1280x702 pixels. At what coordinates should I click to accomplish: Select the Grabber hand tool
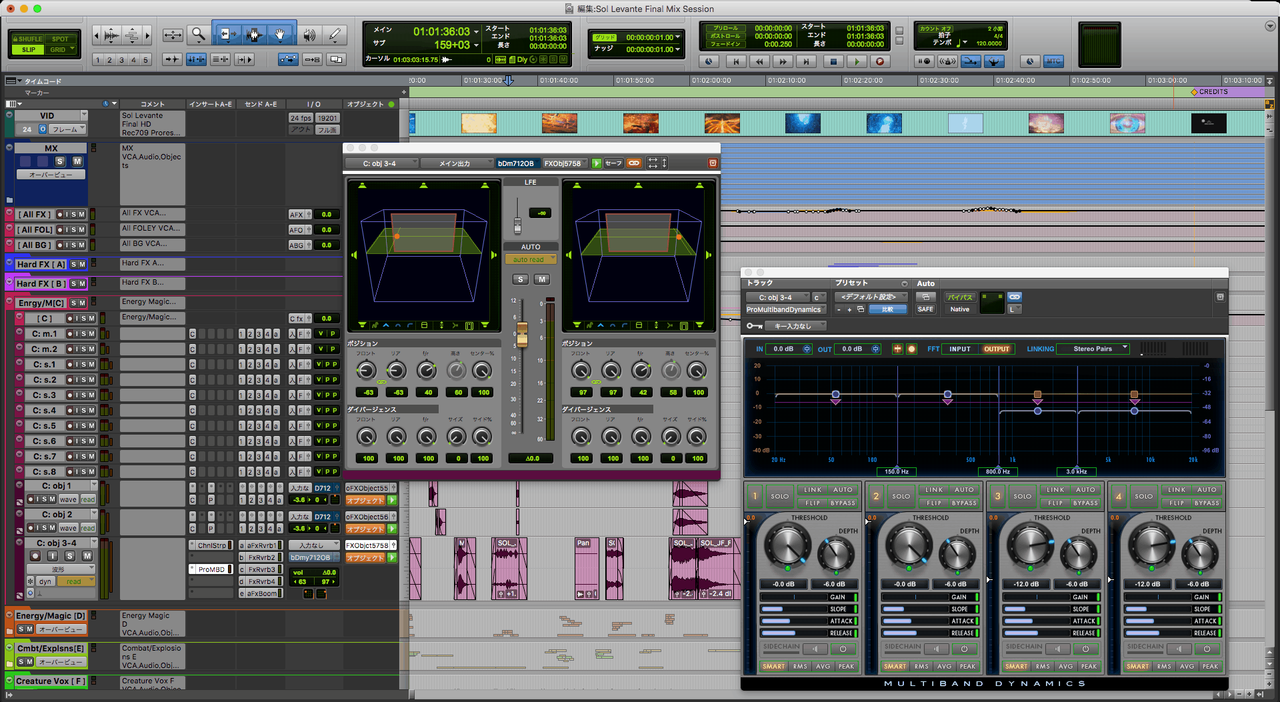click(x=282, y=34)
